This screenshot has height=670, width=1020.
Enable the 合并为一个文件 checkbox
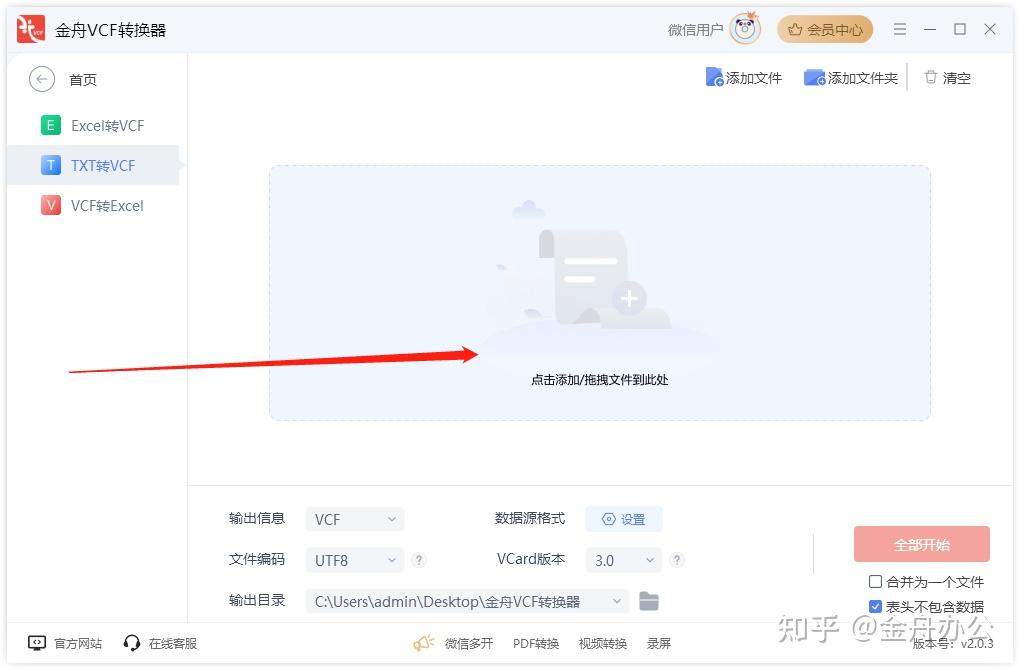pos(875,582)
